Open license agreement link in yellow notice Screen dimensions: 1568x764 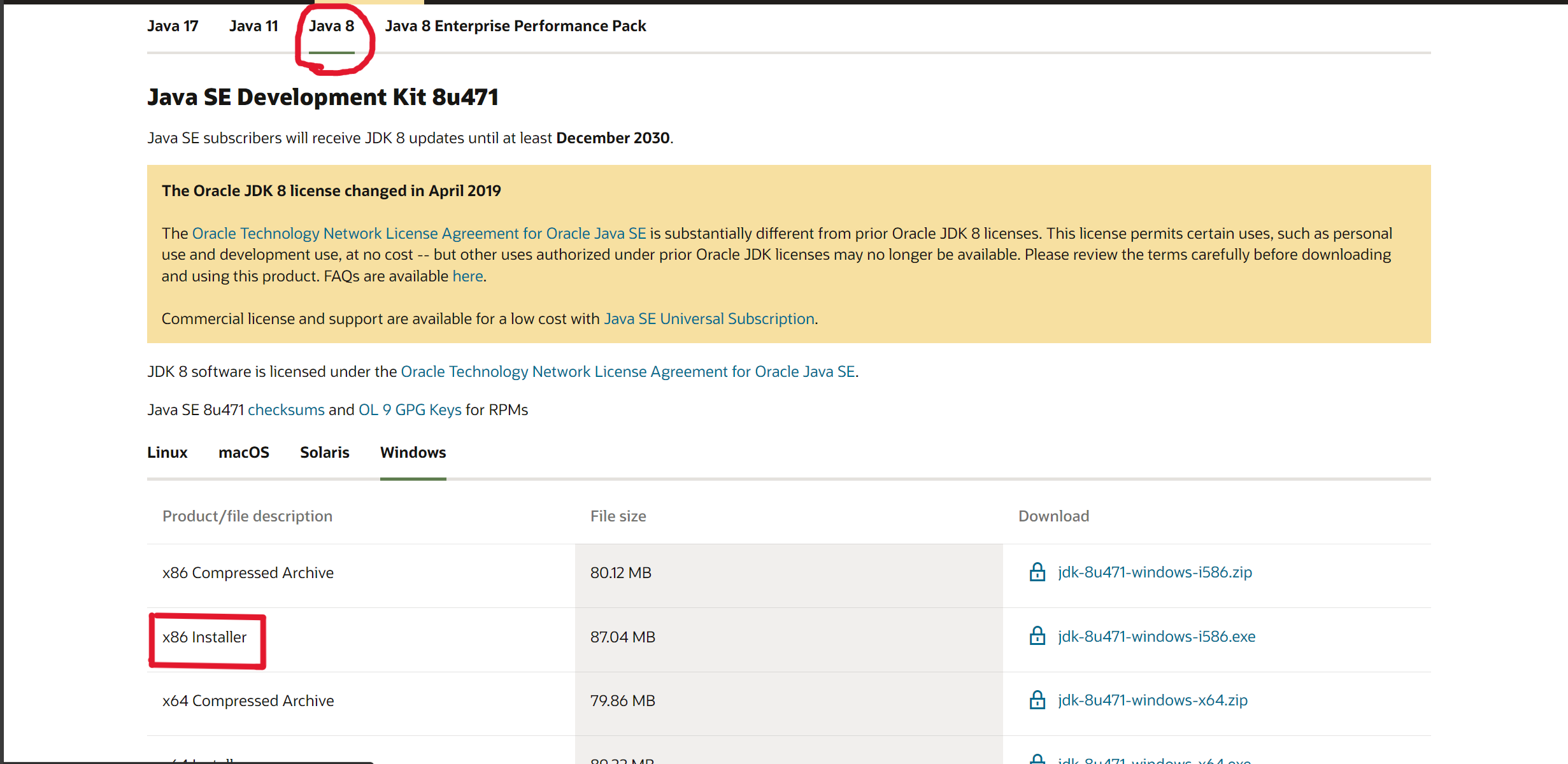419,234
